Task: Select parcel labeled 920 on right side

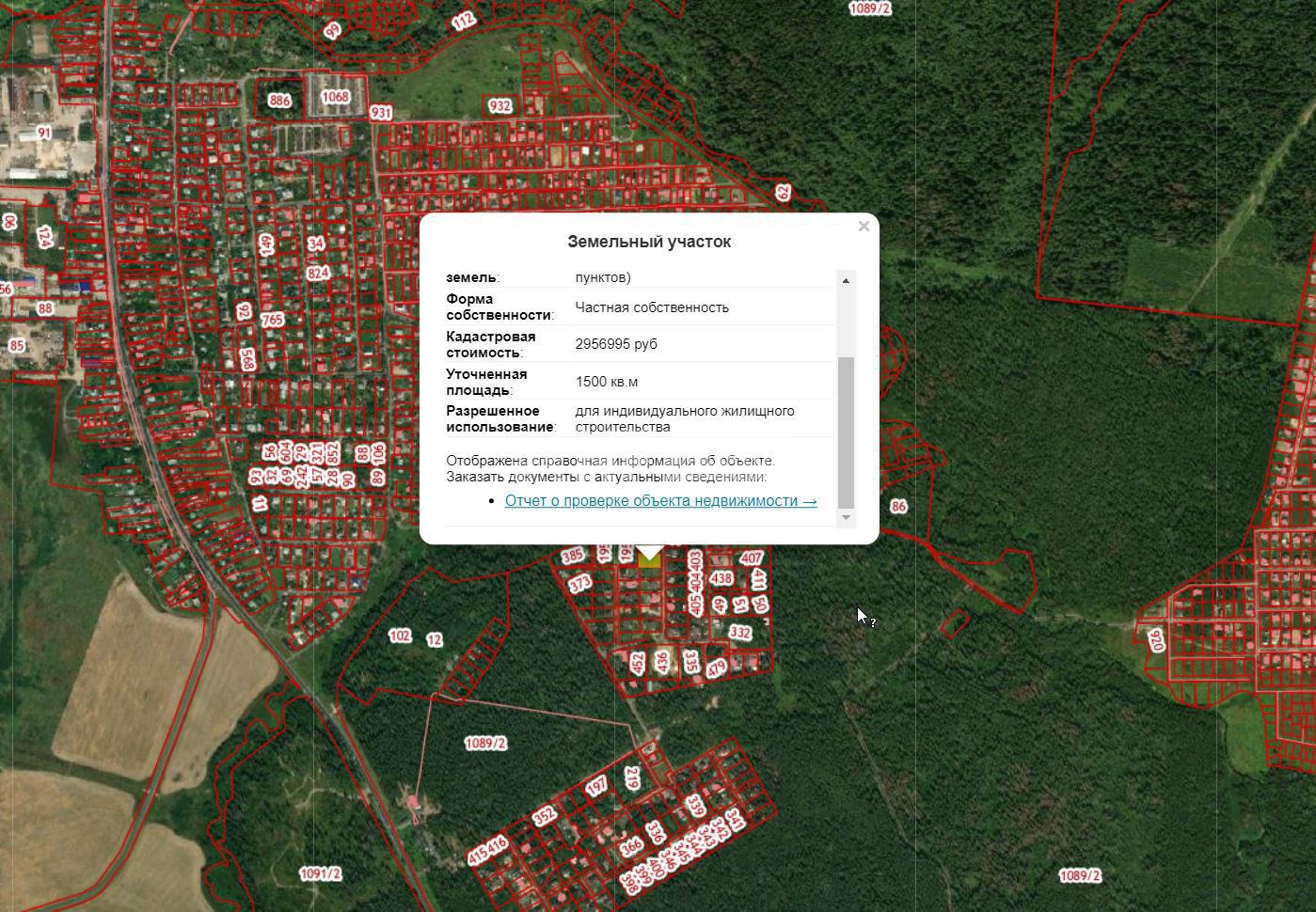Action: tap(1156, 640)
